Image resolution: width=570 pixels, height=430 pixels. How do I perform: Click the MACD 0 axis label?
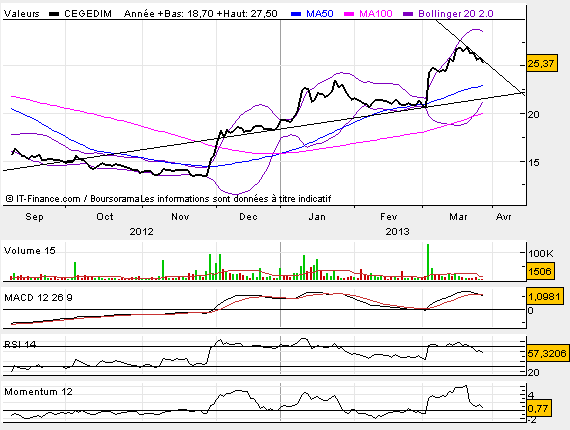pos(530,310)
